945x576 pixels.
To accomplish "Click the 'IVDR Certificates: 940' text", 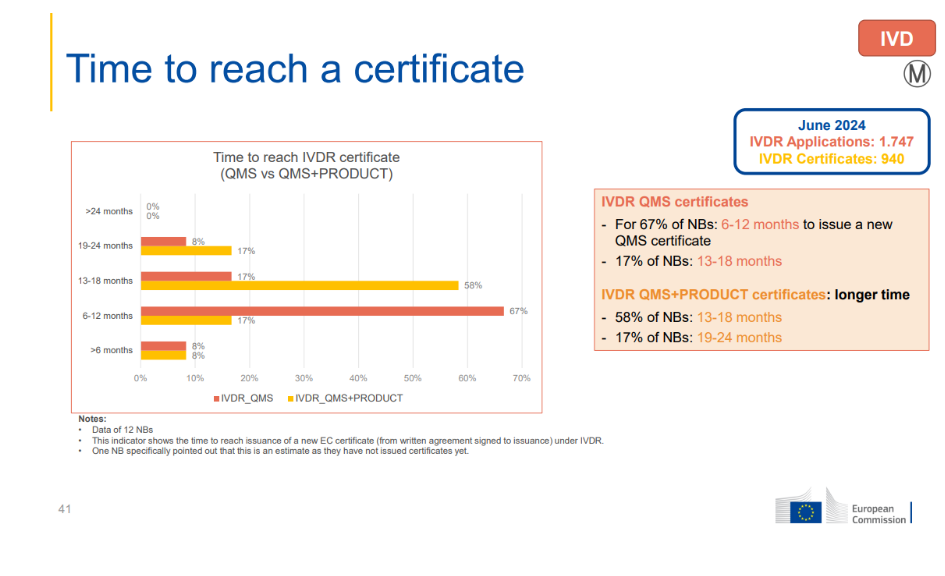I will pos(831,158).
